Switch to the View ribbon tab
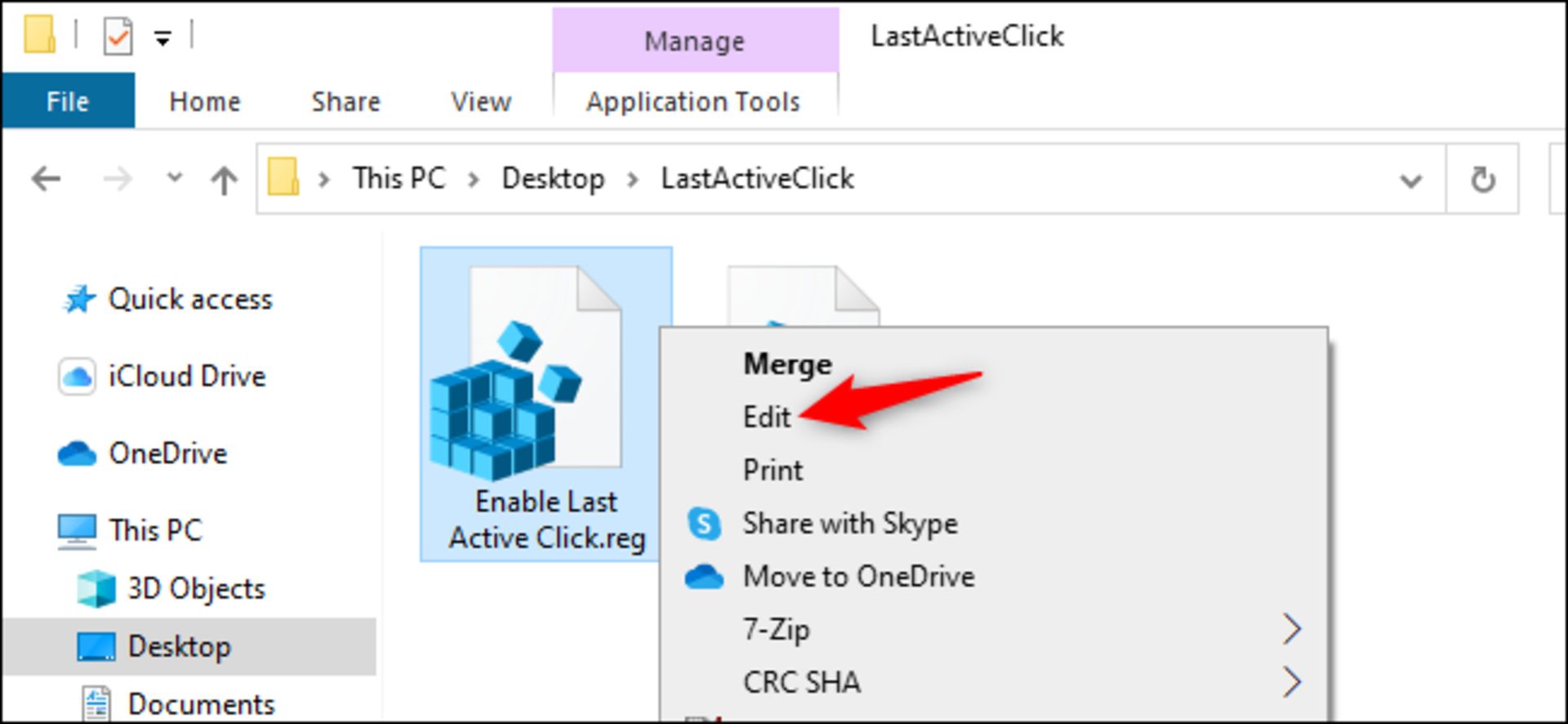This screenshot has height=724, width=1568. pyautogui.click(x=481, y=101)
